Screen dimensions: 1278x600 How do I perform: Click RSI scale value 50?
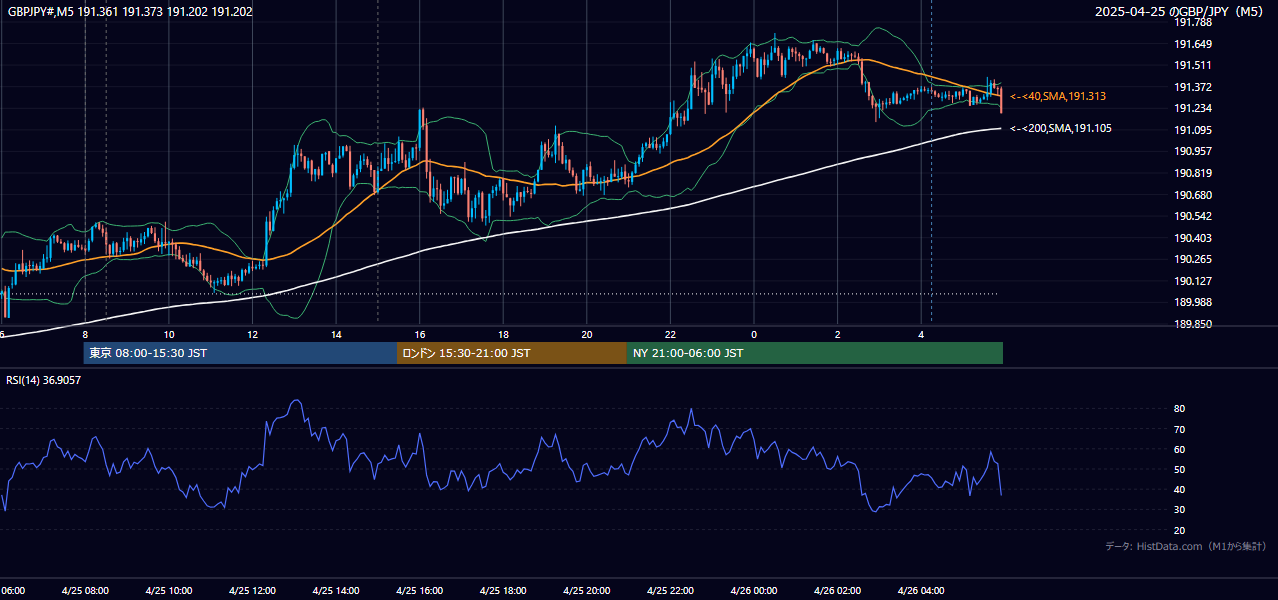[x=1180, y=469]
